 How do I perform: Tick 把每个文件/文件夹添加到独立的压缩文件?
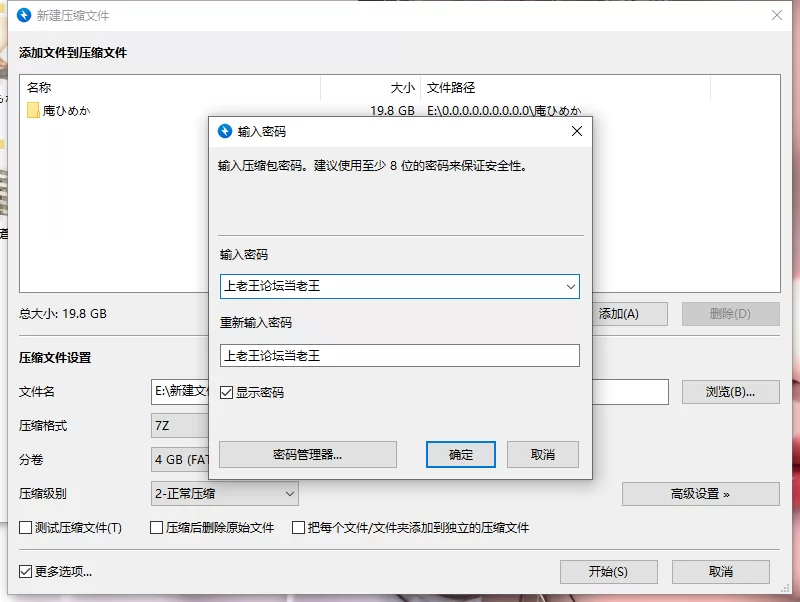[298, 527]
